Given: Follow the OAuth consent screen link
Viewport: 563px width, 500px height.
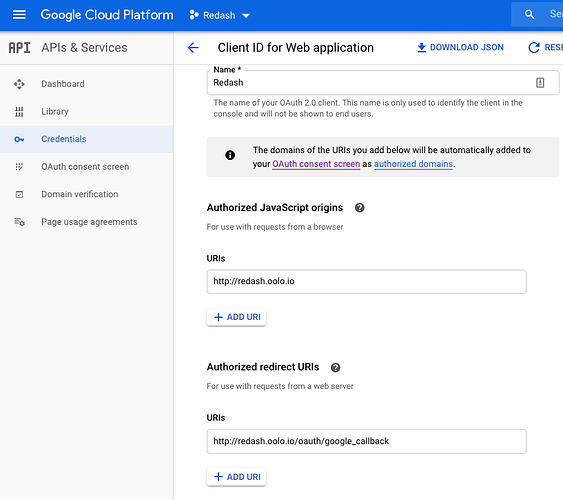Looking at the screenshot, I should tap(316, 164).
